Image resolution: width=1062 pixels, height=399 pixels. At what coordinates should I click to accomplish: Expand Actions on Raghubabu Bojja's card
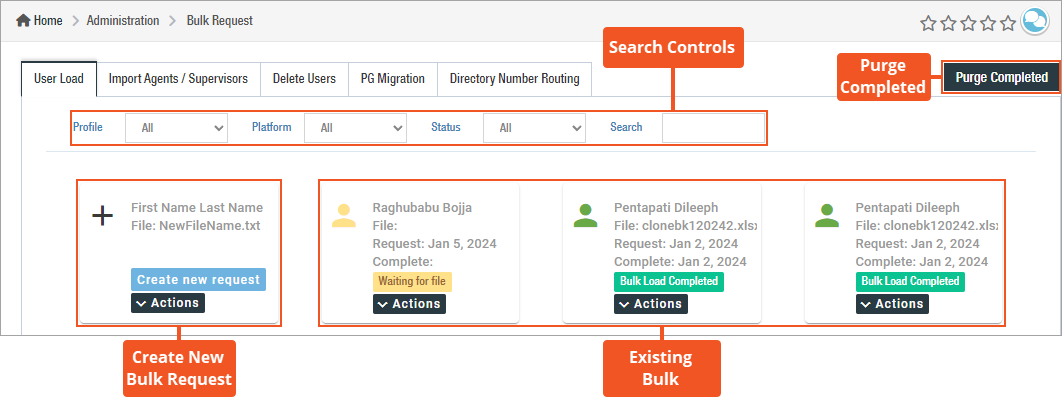(410, 303)
